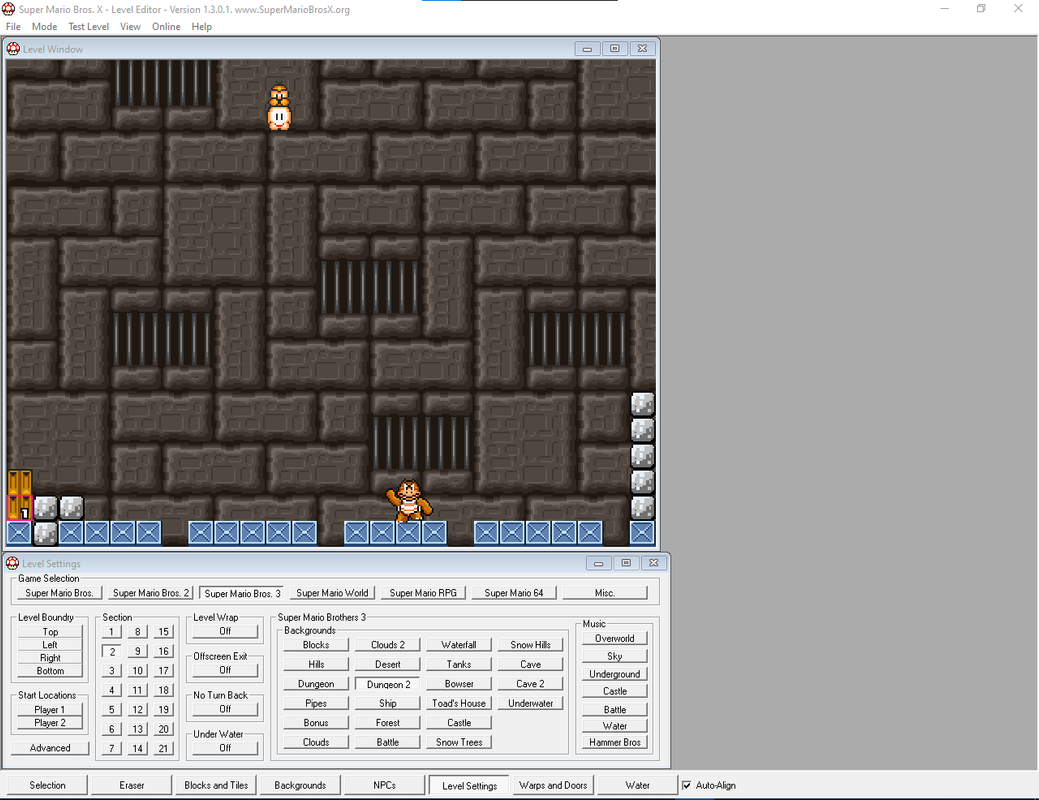Choose the Toad's House background
The width and height of the screenshot is (1039, 800).
[459, 703]
